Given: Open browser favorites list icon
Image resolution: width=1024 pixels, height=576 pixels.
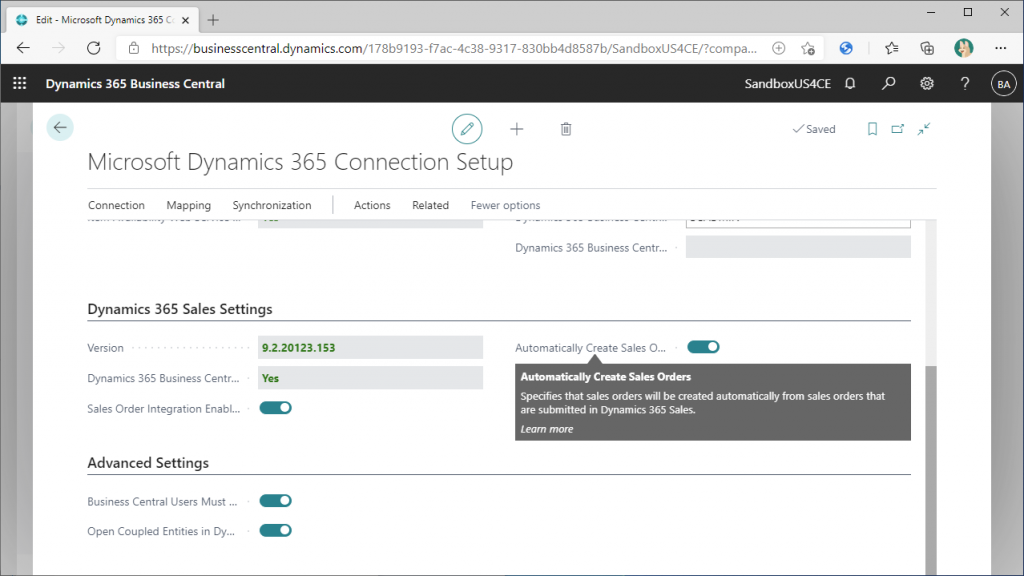Looking at the screenshot, I should point(891,48).
